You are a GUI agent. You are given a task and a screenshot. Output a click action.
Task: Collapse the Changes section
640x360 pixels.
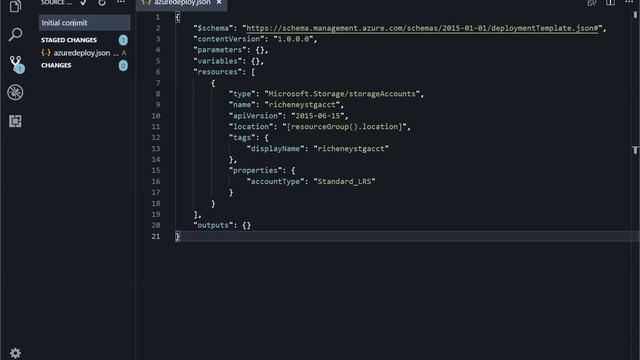[x=56, y=65]
